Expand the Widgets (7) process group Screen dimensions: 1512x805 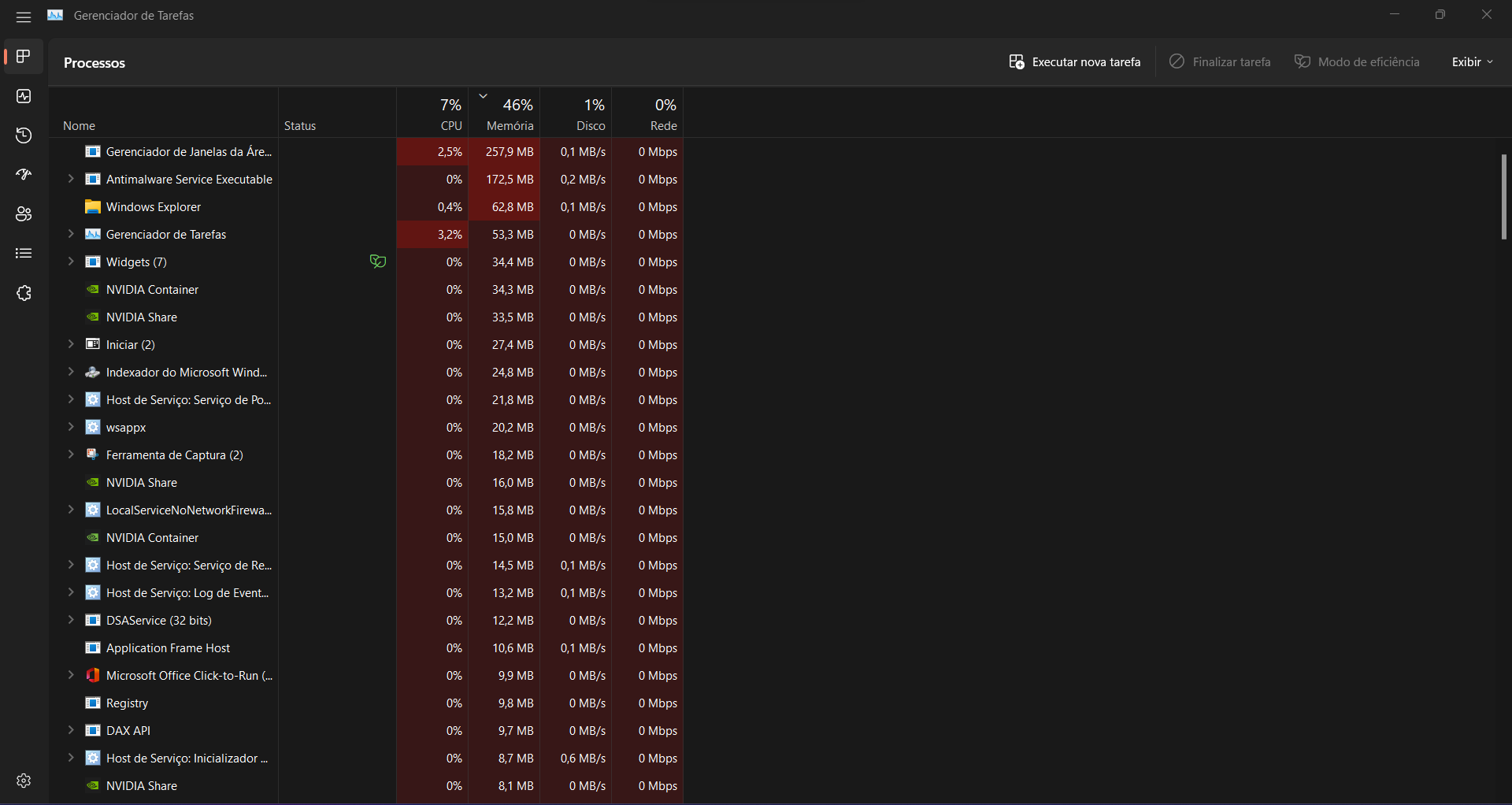pos(71,262)
